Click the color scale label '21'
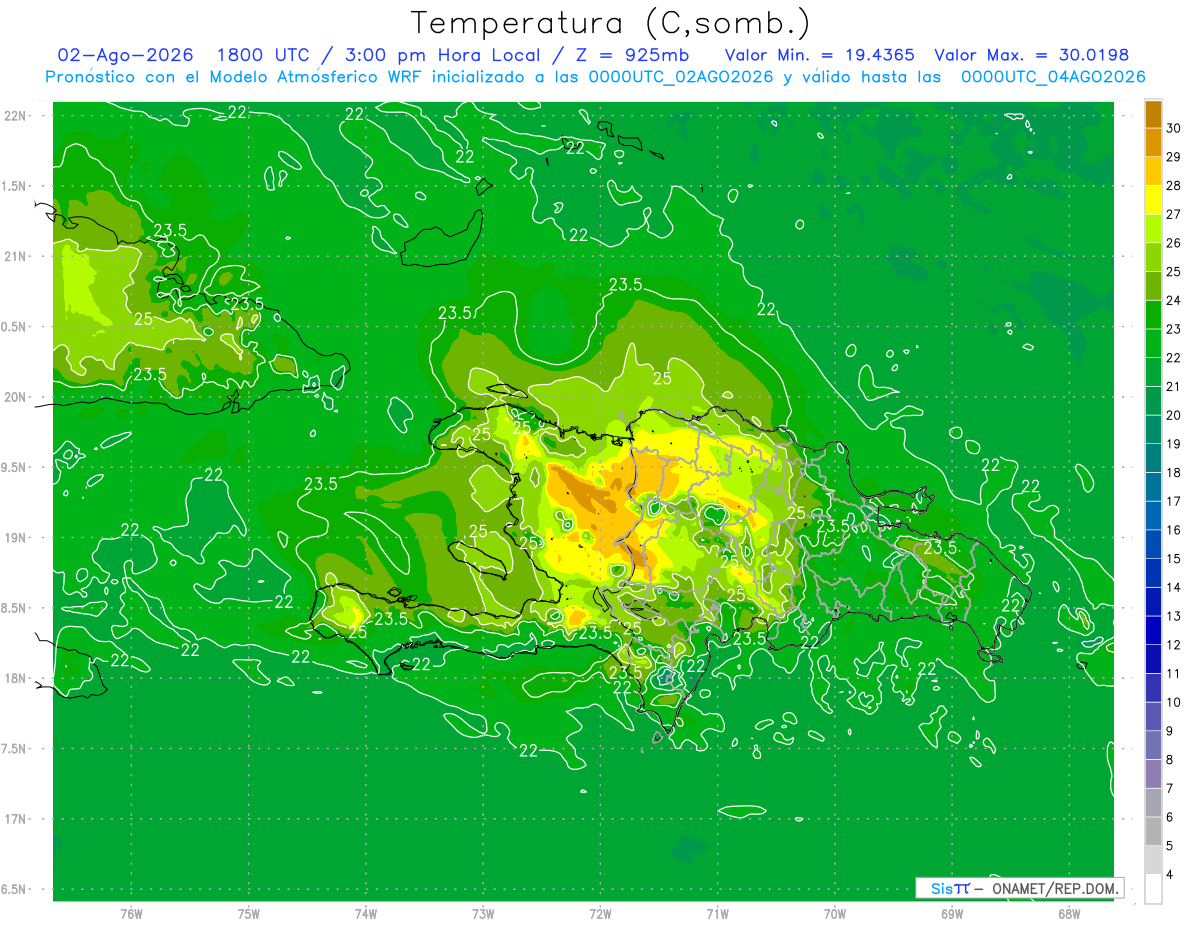 1174,386
